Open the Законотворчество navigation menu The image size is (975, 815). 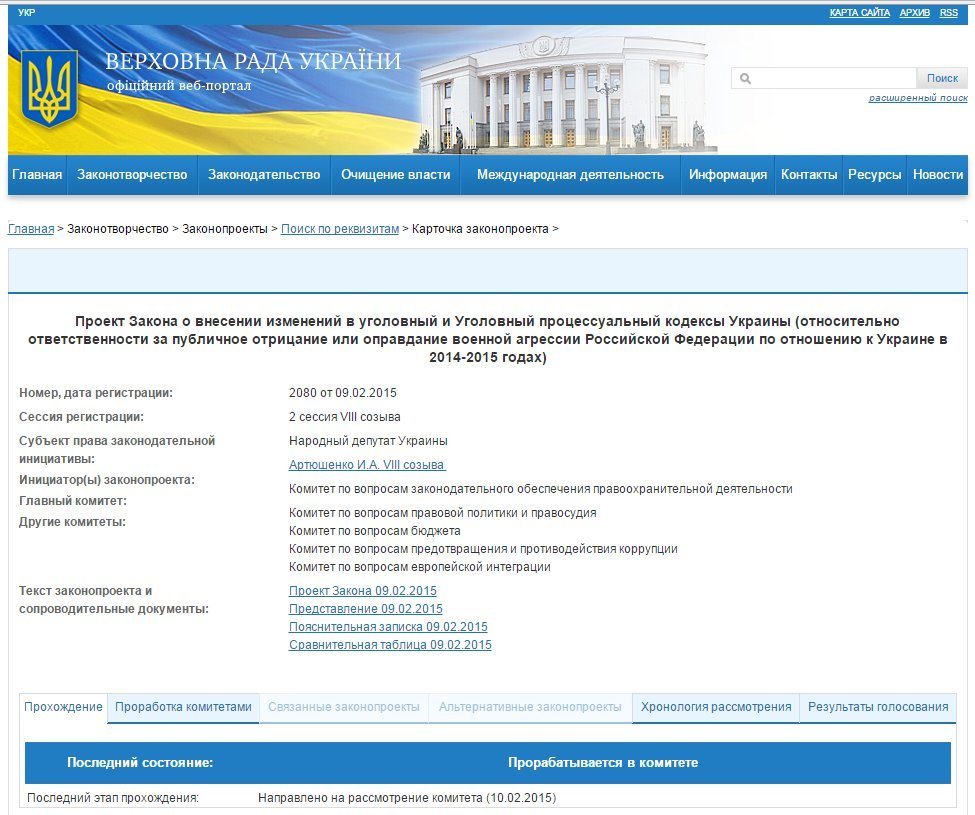click(x=132, y=175)
